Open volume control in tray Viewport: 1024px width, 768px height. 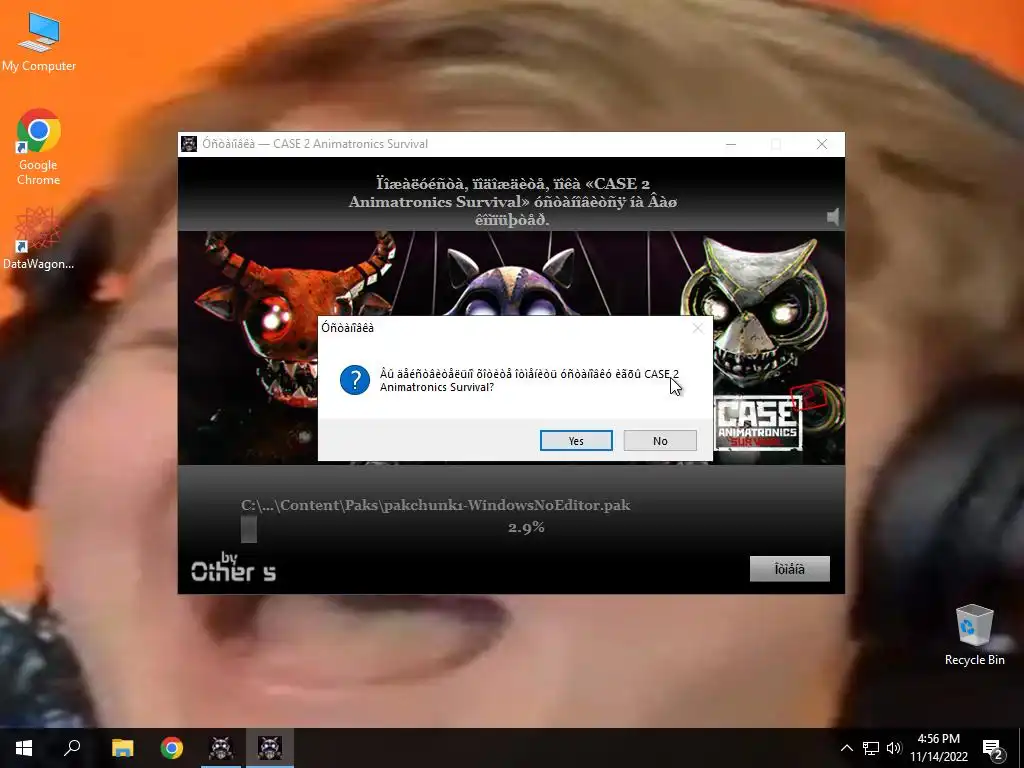[x=894, y=748]
